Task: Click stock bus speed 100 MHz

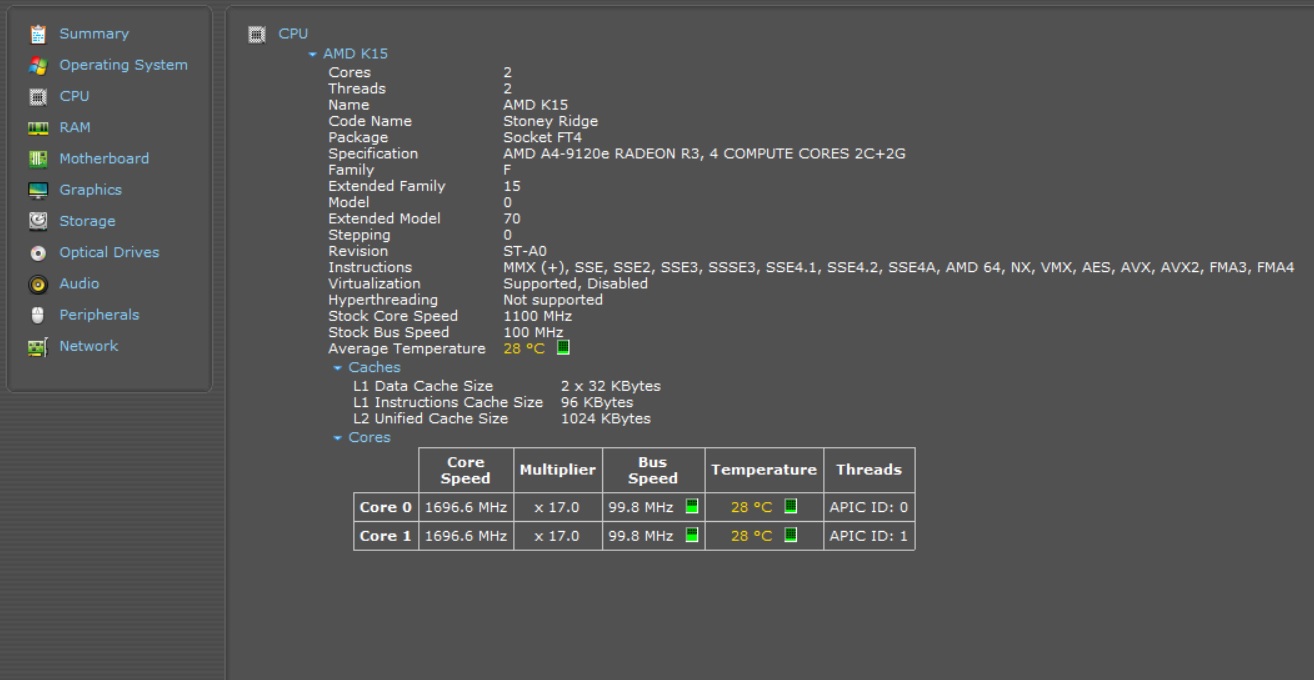Action: (x=533, y=332)
